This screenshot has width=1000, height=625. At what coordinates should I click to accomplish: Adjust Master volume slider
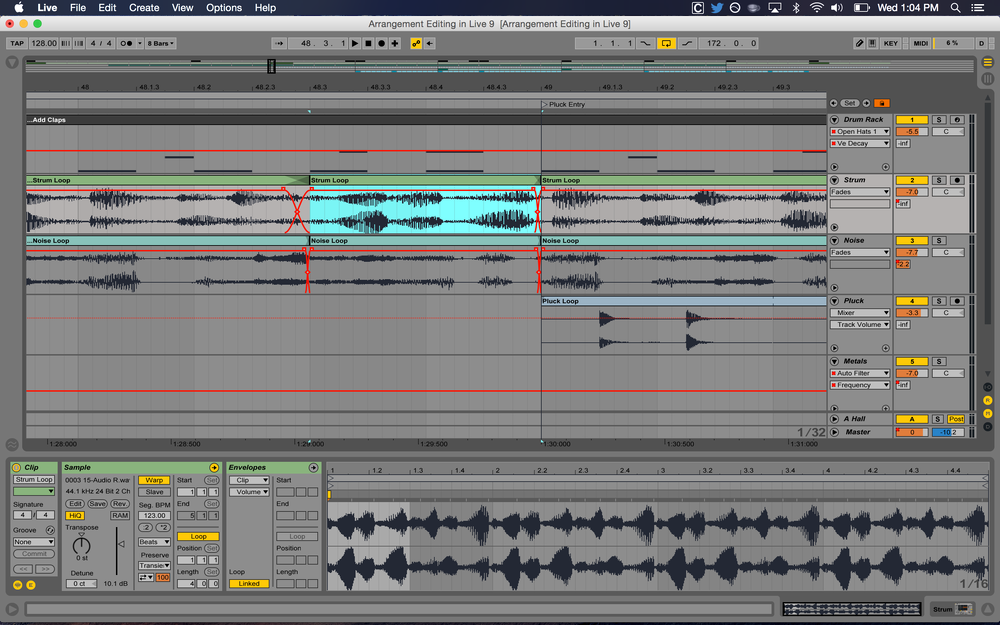point(912,432)
